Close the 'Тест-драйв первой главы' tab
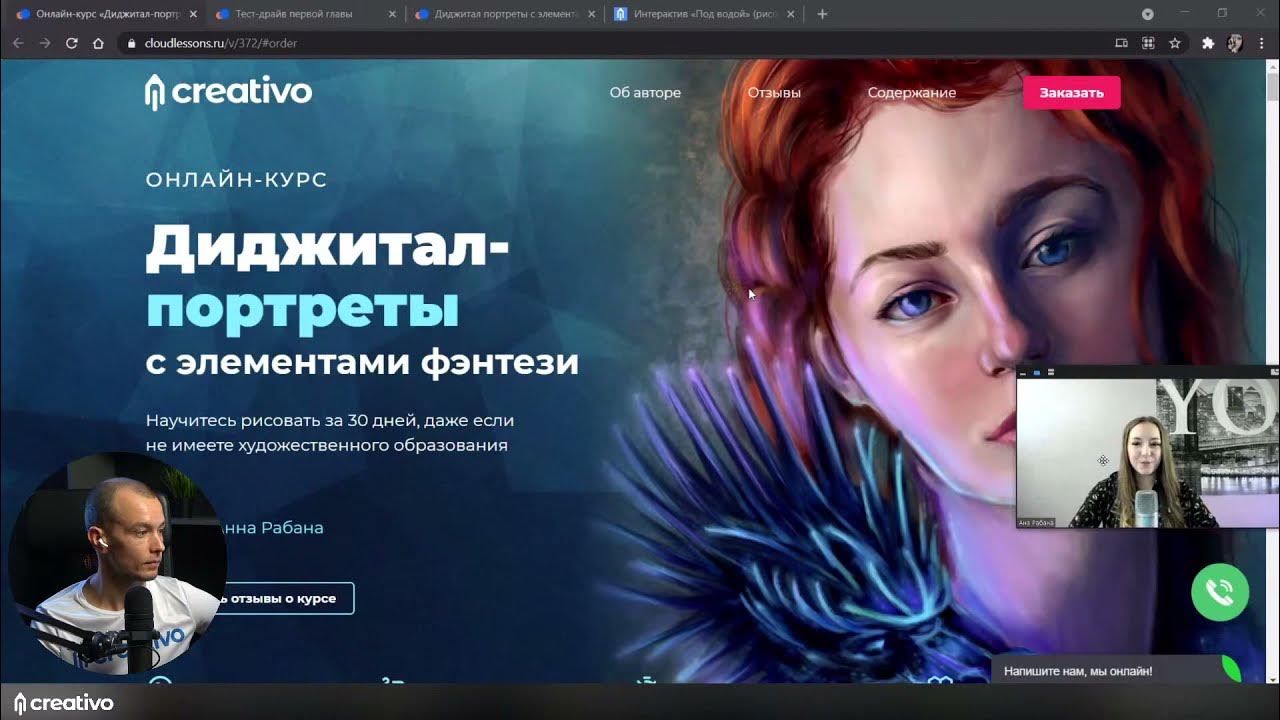Image resolution: width=1280 pixels, height=720 pixels. click(392, 14)
